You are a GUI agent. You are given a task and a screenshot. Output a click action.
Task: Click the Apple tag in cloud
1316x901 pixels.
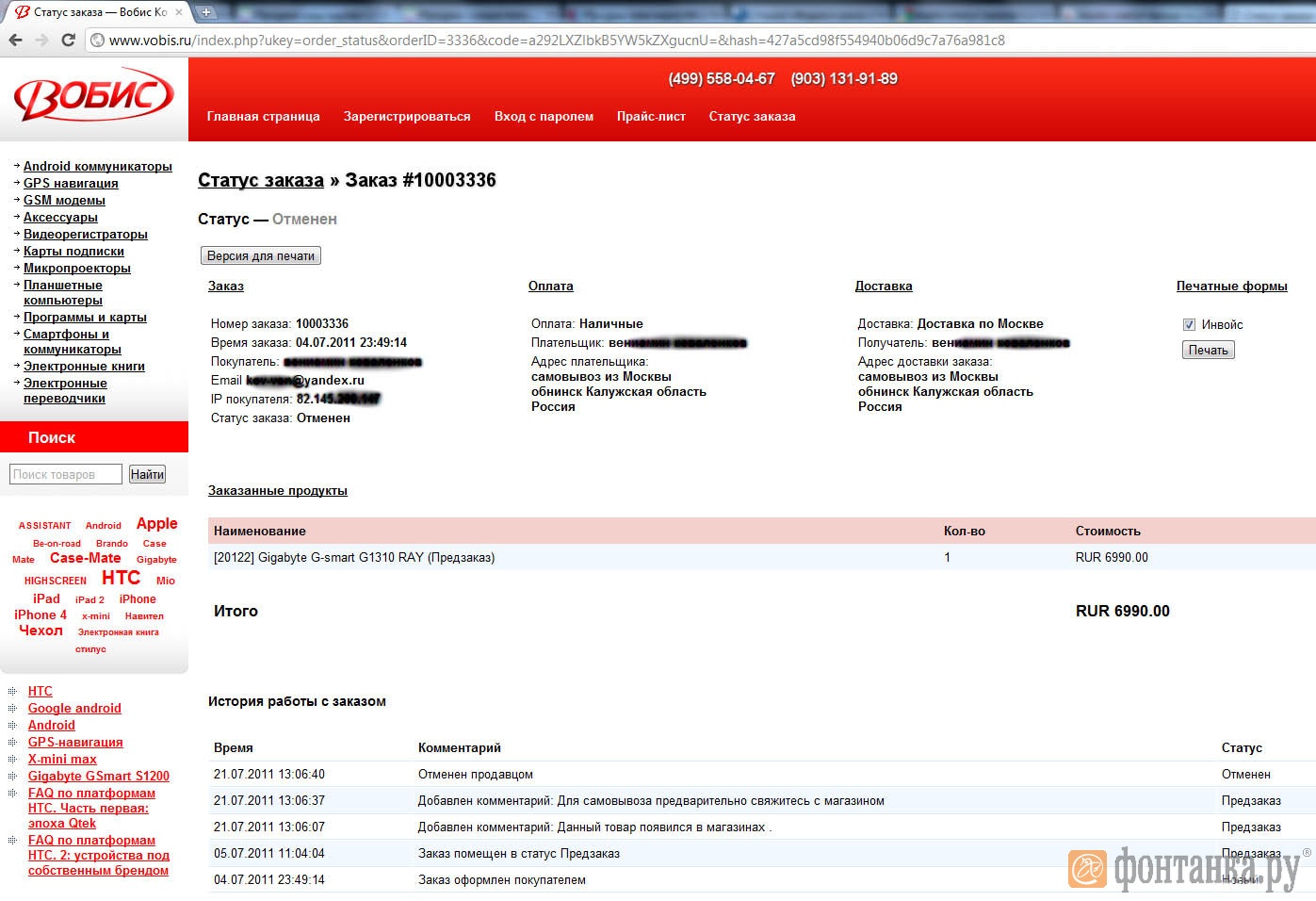click(156, 524)
